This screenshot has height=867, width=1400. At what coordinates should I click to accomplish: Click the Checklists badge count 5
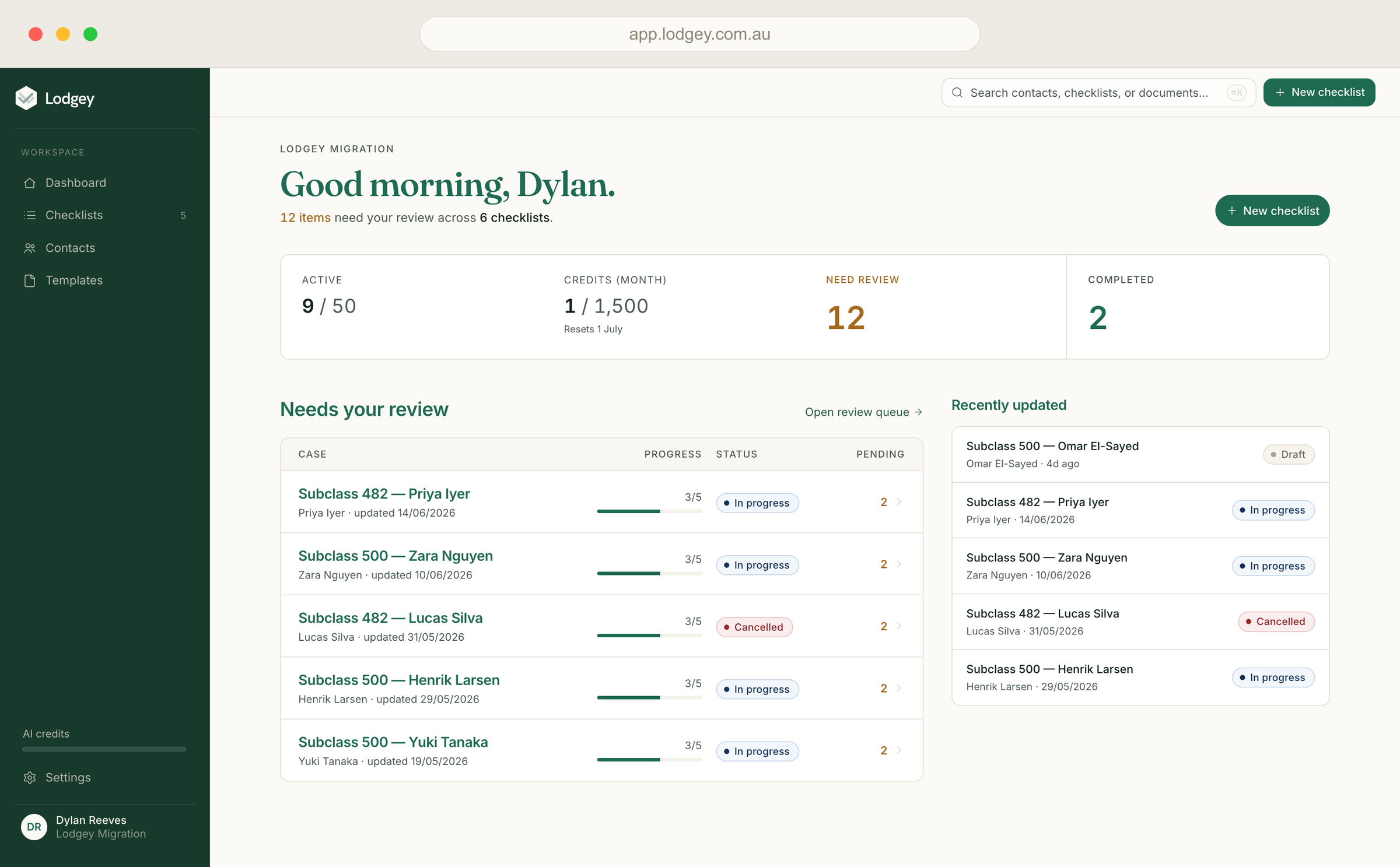(x=183, y=215)
